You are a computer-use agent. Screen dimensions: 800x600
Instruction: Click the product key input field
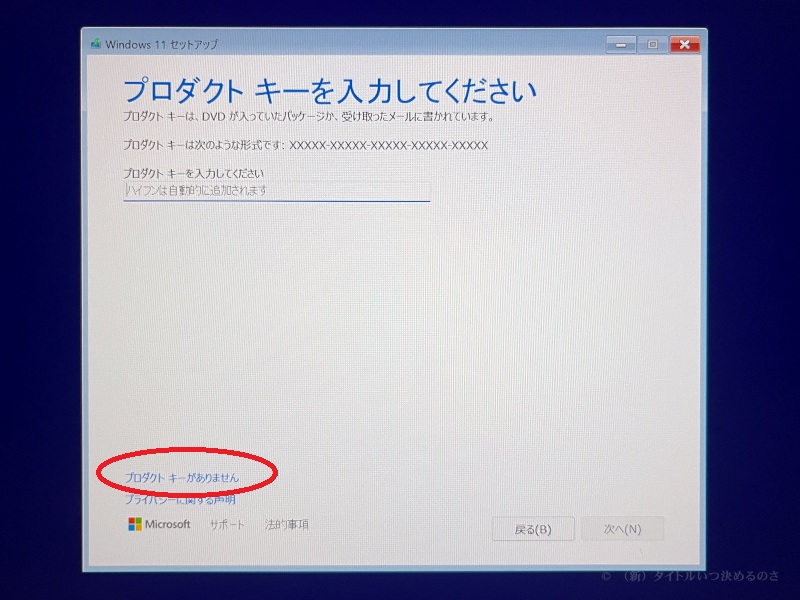pos(277,191)
